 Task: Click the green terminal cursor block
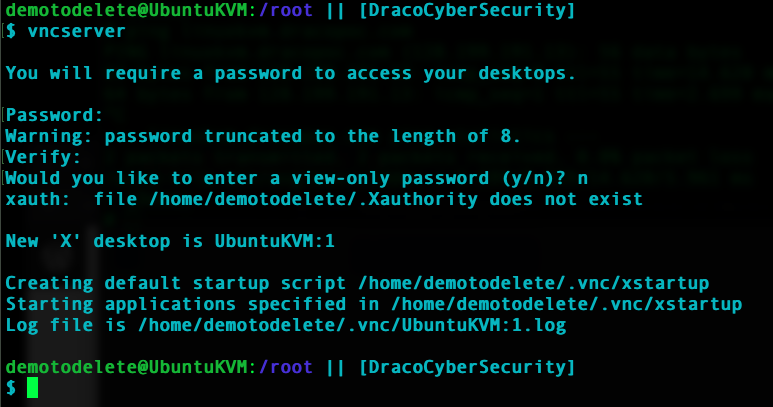pyautogui.click(x=33, y=387)
